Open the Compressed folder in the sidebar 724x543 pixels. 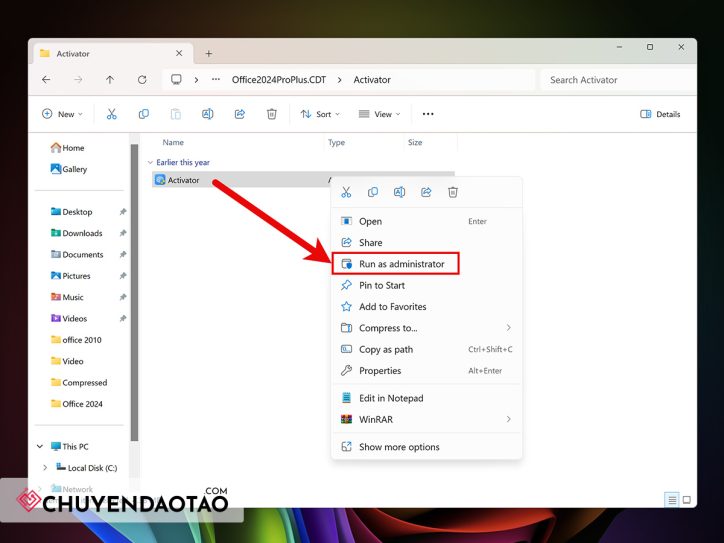[x=79, y=382]
